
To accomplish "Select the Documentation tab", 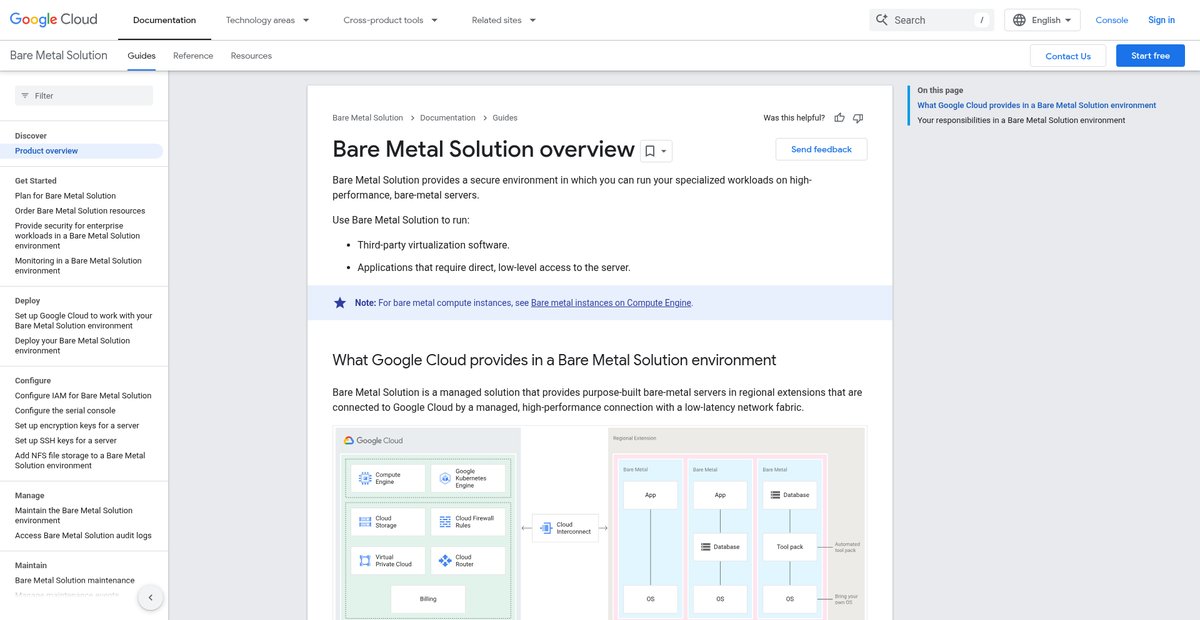I will (164, 20).
